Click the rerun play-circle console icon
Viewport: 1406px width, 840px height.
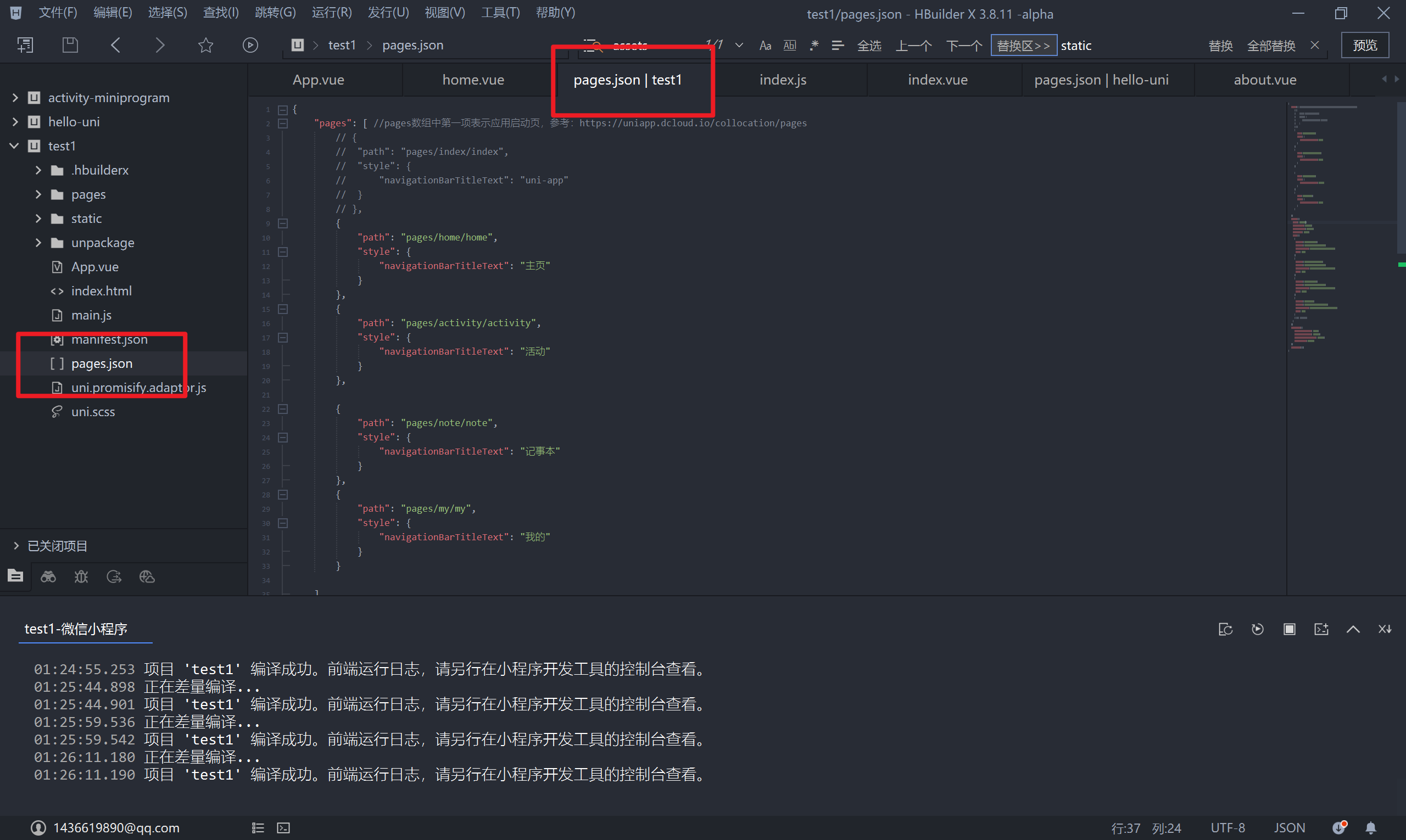pyautogui.click(x=1258, y=629)
